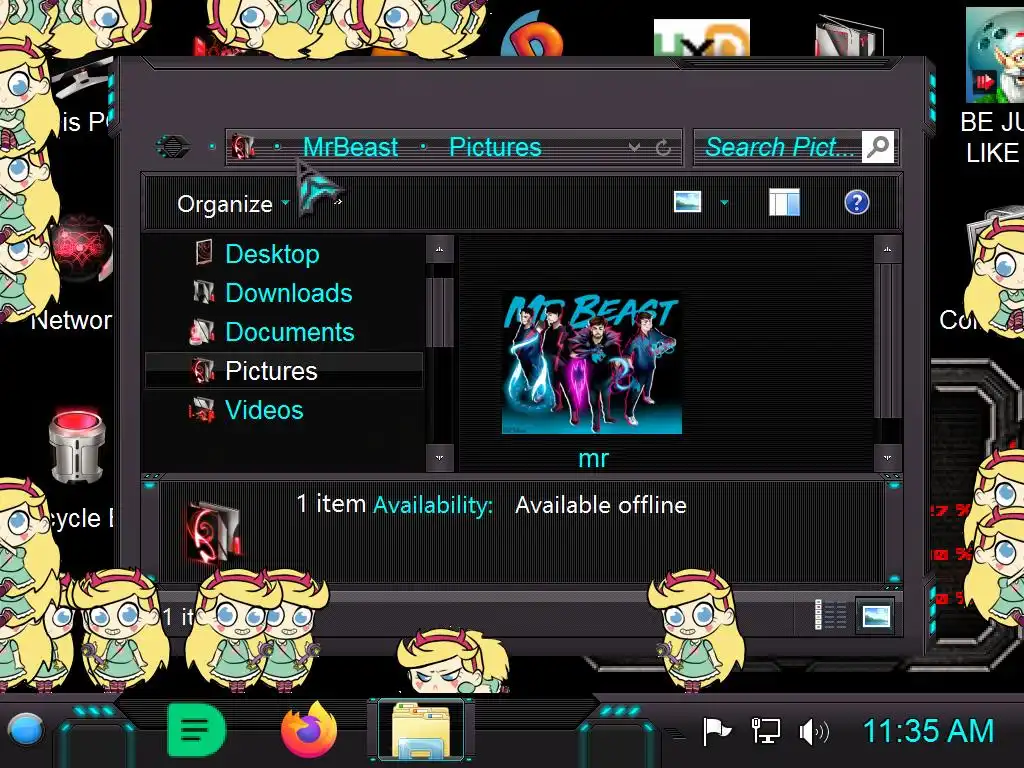
Task: Click the volume speaker tray icon
Action: click(814, 732)
